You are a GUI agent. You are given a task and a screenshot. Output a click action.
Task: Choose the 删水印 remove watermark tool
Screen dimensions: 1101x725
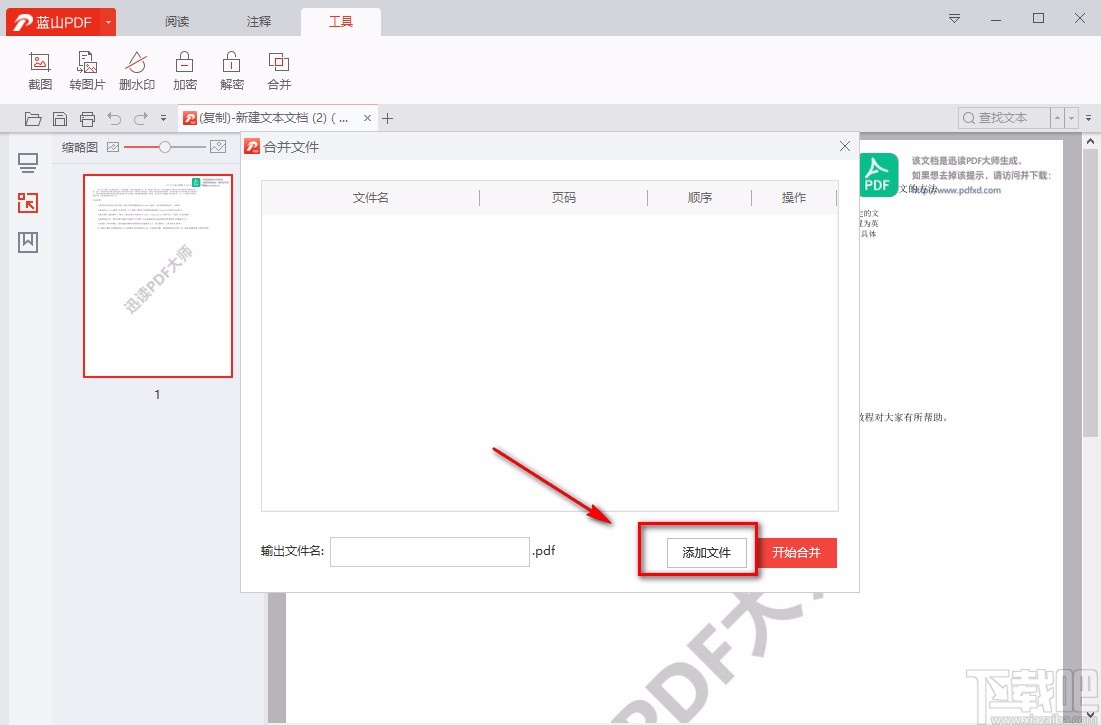click(136, 71)
